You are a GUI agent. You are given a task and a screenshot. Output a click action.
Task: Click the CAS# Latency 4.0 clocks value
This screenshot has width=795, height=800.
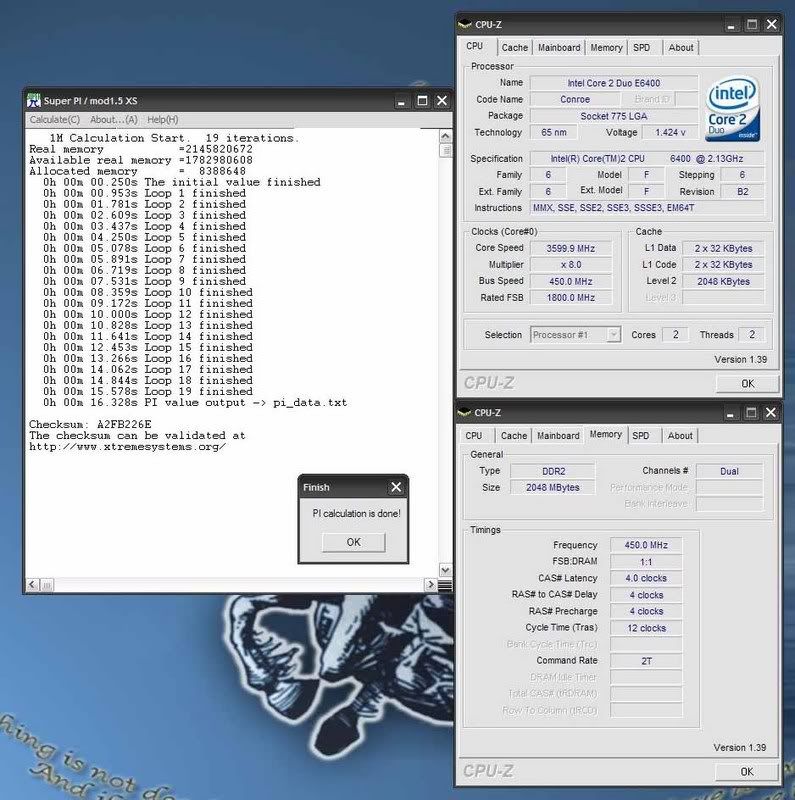(x=646, y=578)
